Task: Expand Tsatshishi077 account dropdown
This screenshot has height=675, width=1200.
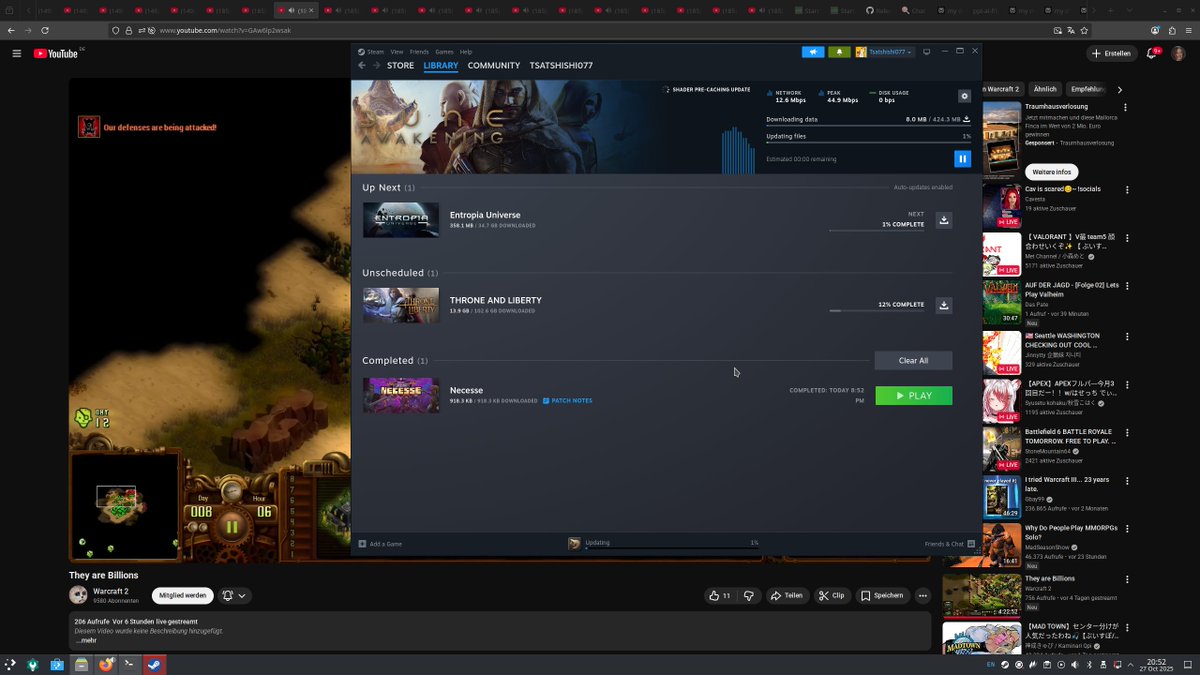Action: tap(885, 51)
